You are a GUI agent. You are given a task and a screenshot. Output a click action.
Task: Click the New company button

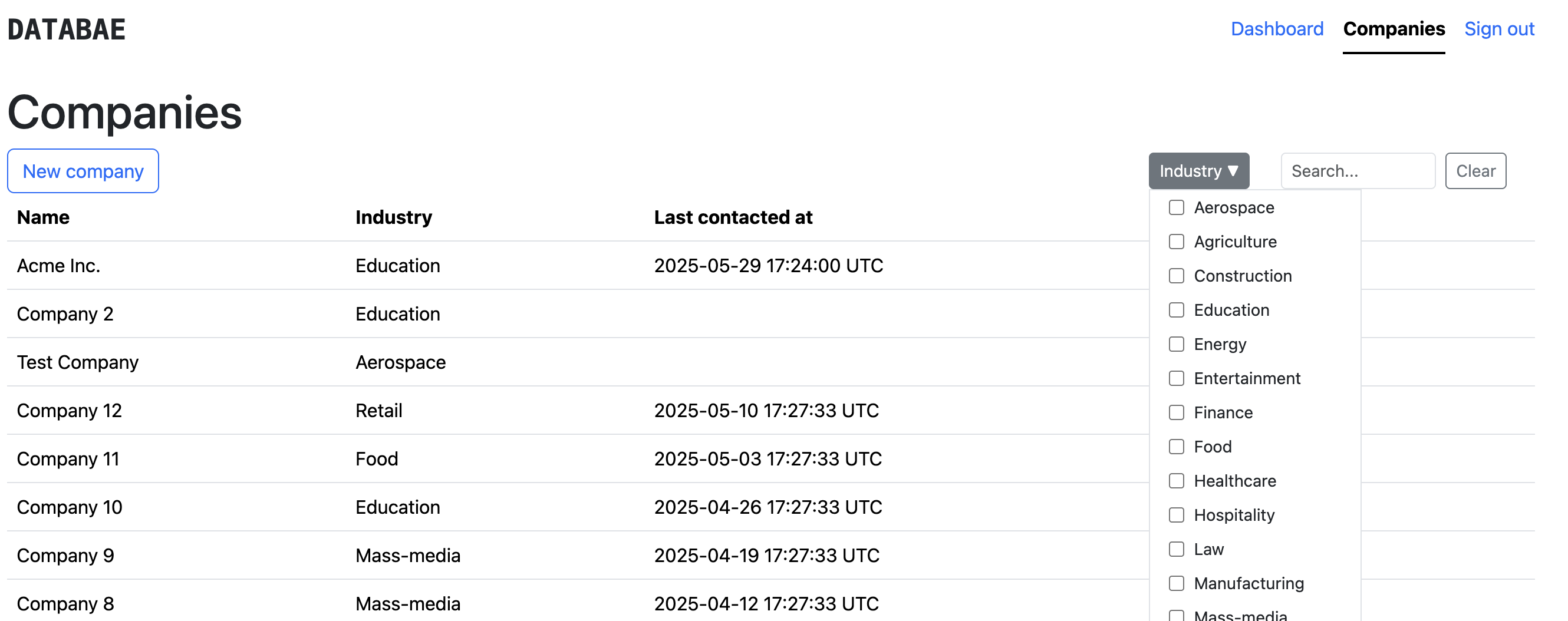point(83,171)
